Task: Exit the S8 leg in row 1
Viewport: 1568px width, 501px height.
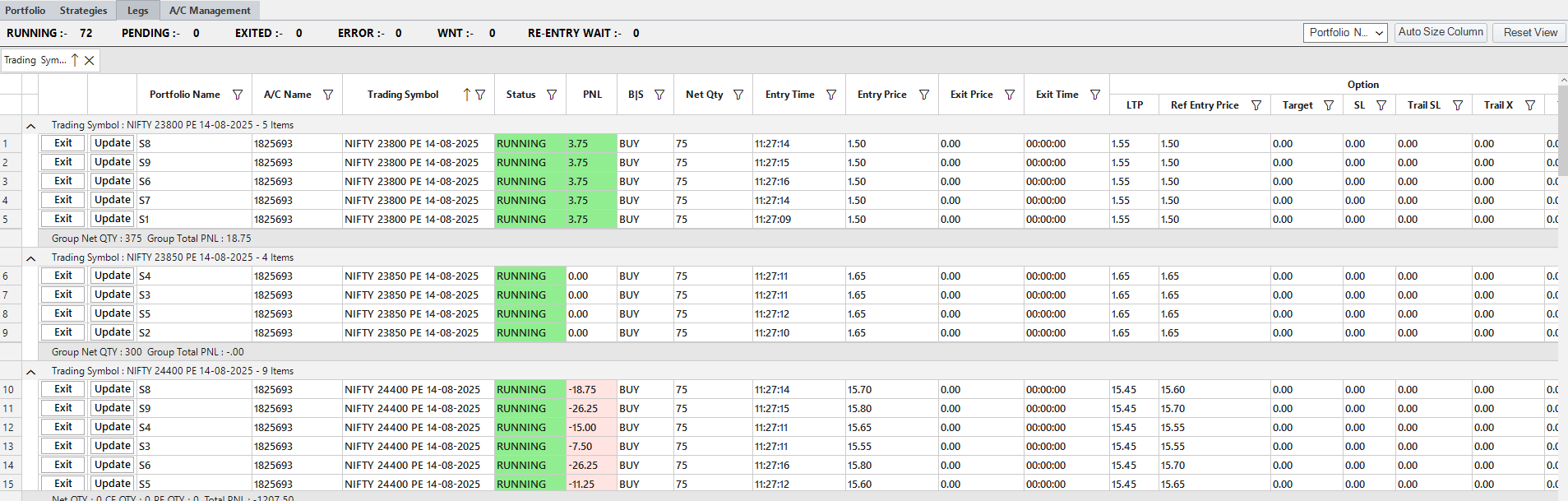Action: pos(63,143)
